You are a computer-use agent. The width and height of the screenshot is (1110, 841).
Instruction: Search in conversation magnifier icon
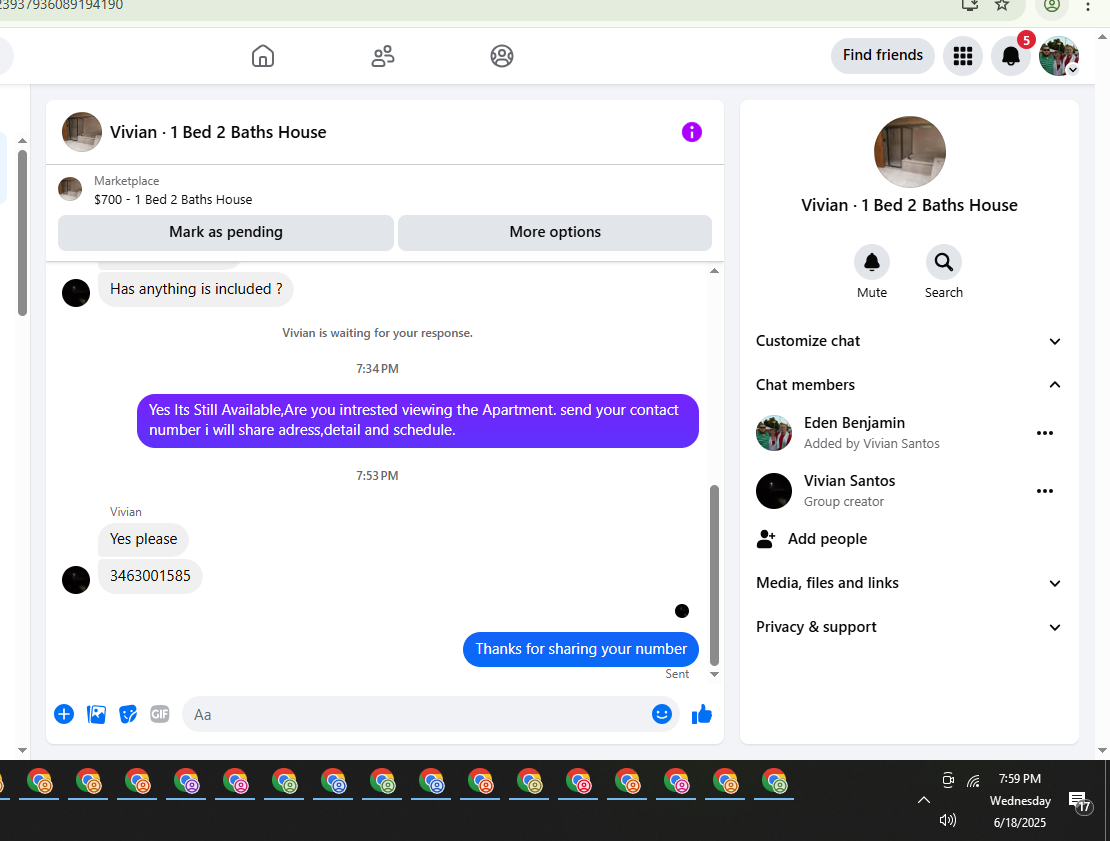pos(944,263)
